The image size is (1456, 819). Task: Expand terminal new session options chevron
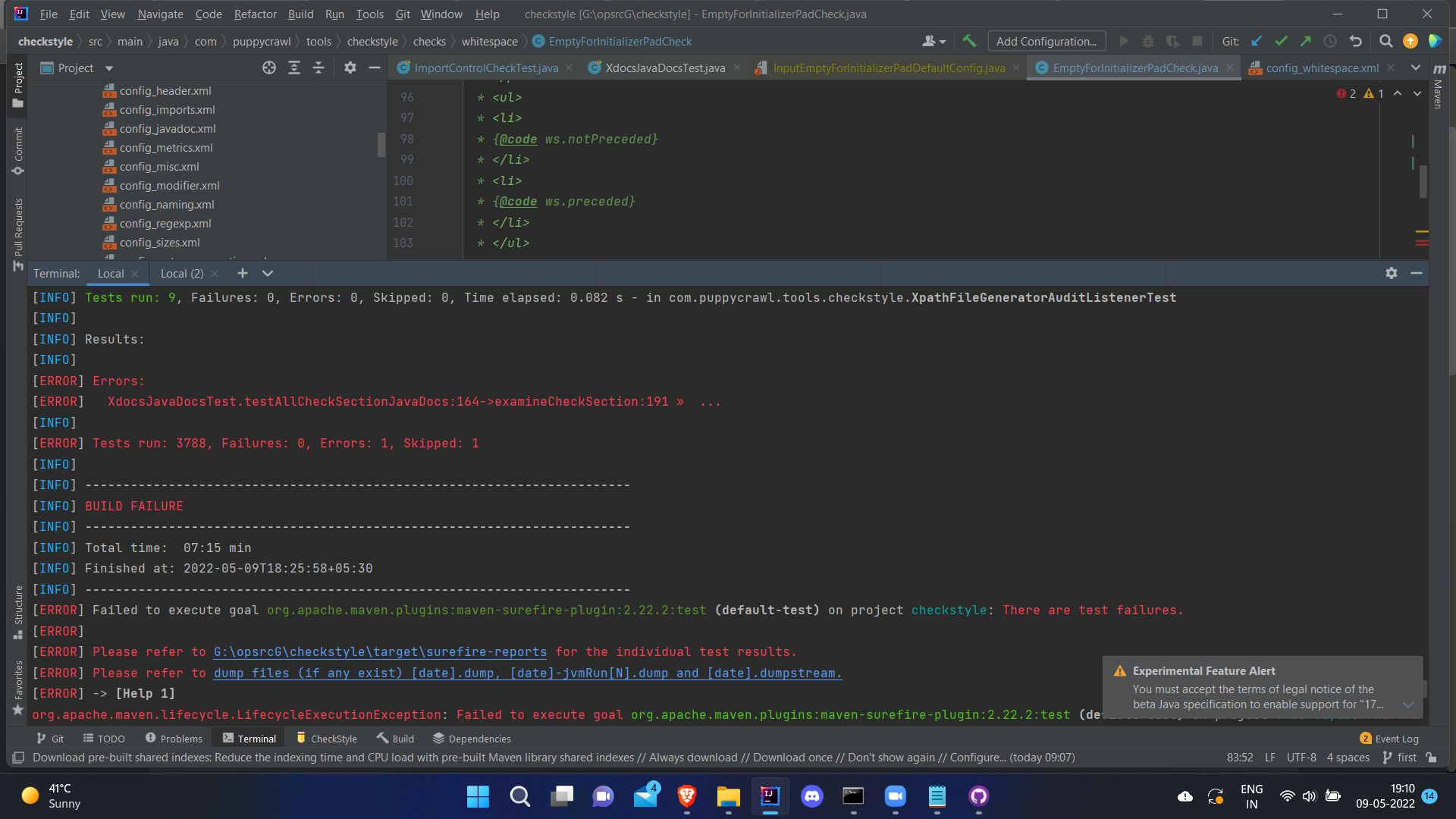pos(268,273)
